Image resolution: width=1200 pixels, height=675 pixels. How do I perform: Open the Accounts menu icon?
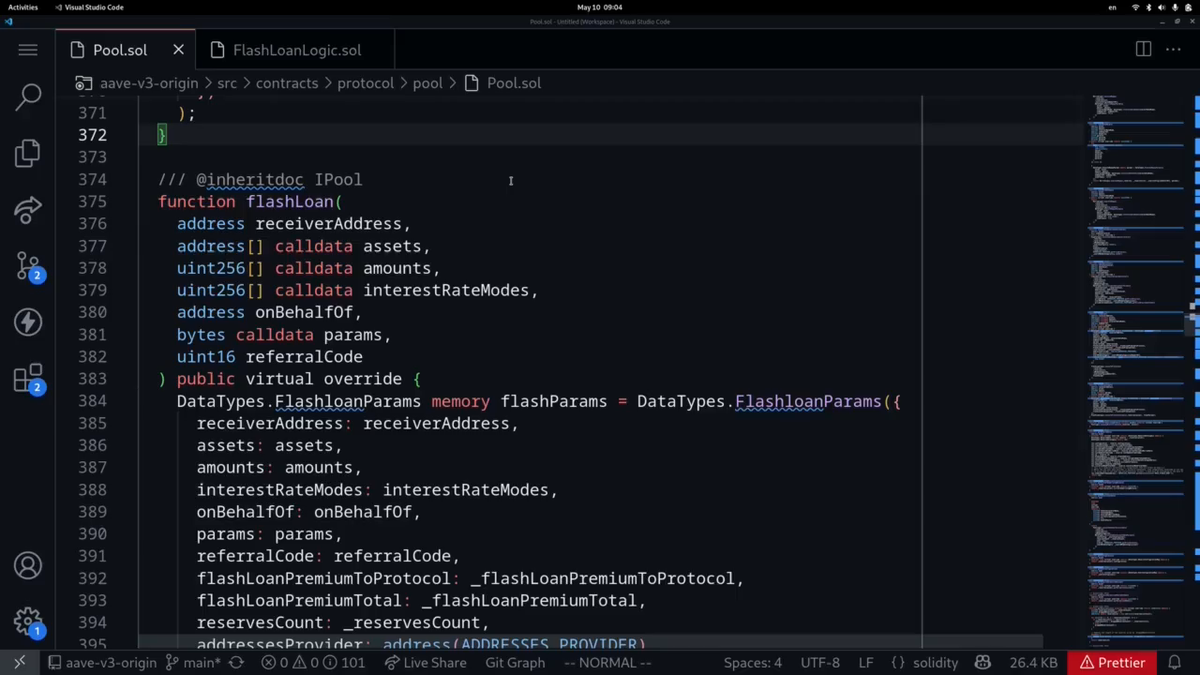pos(28,566)
